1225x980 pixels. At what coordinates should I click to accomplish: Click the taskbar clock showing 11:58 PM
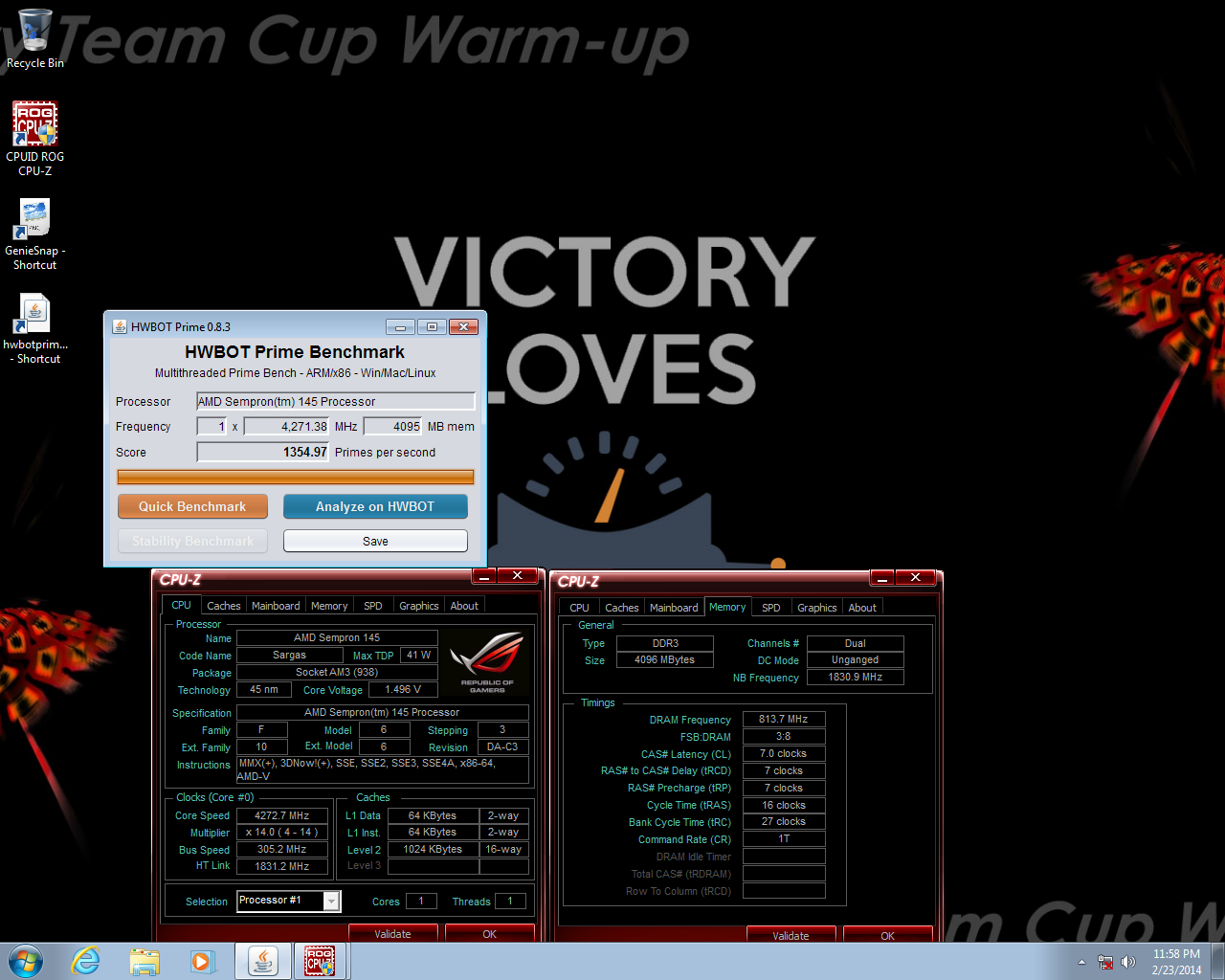(1176, 962)
